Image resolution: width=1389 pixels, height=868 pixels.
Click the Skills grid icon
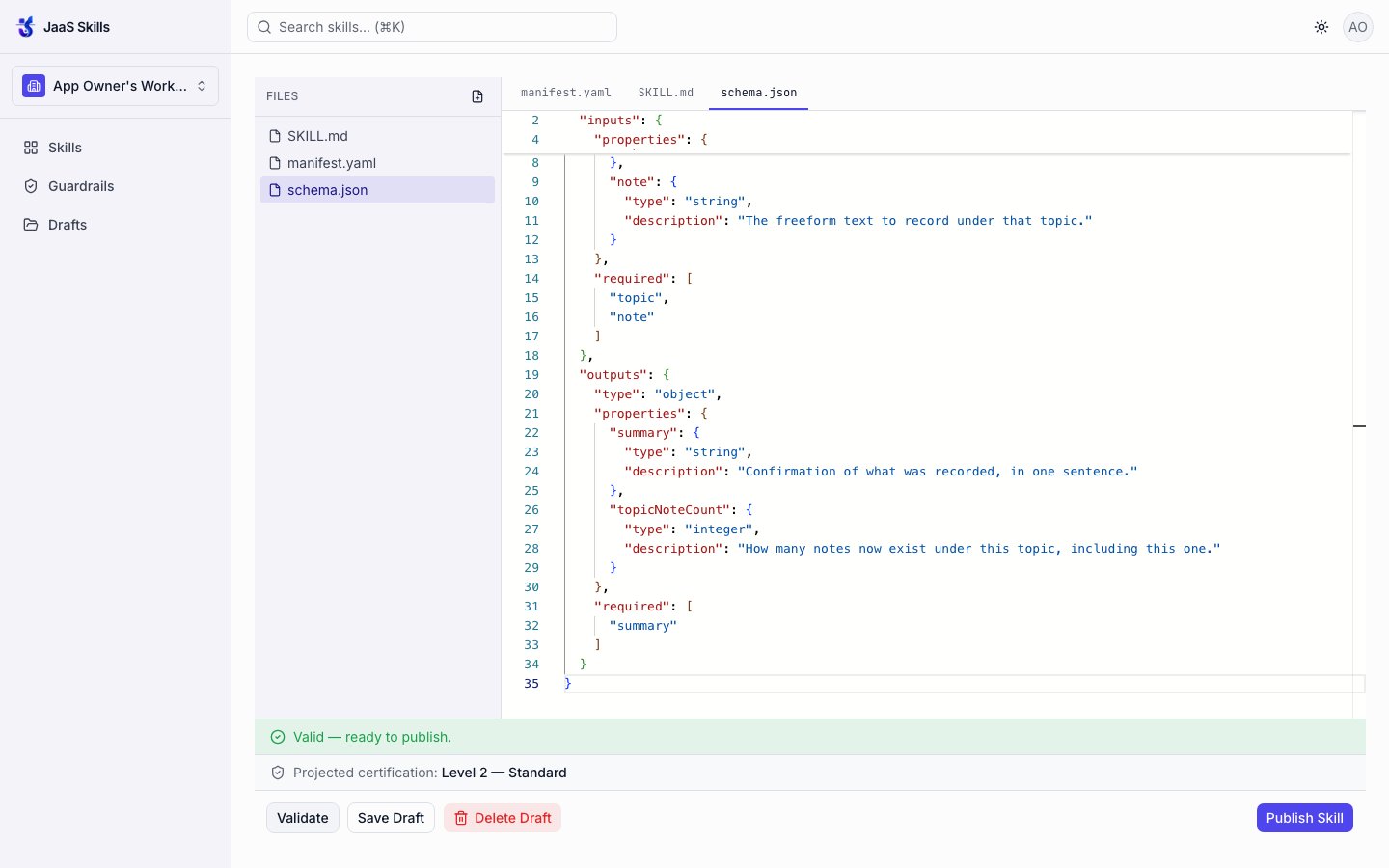click(x=31, y=148)
